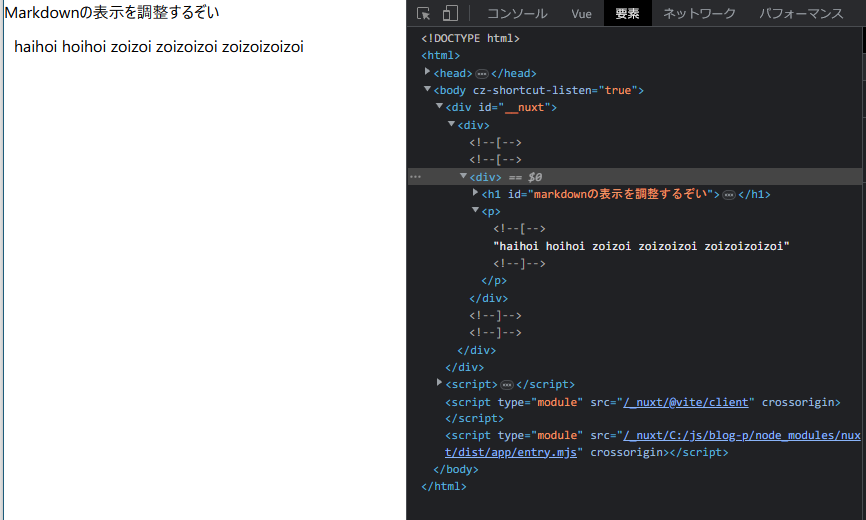Select the closing </p> tag line
Viewport: 866px width, 520px height.
(494, 280)
